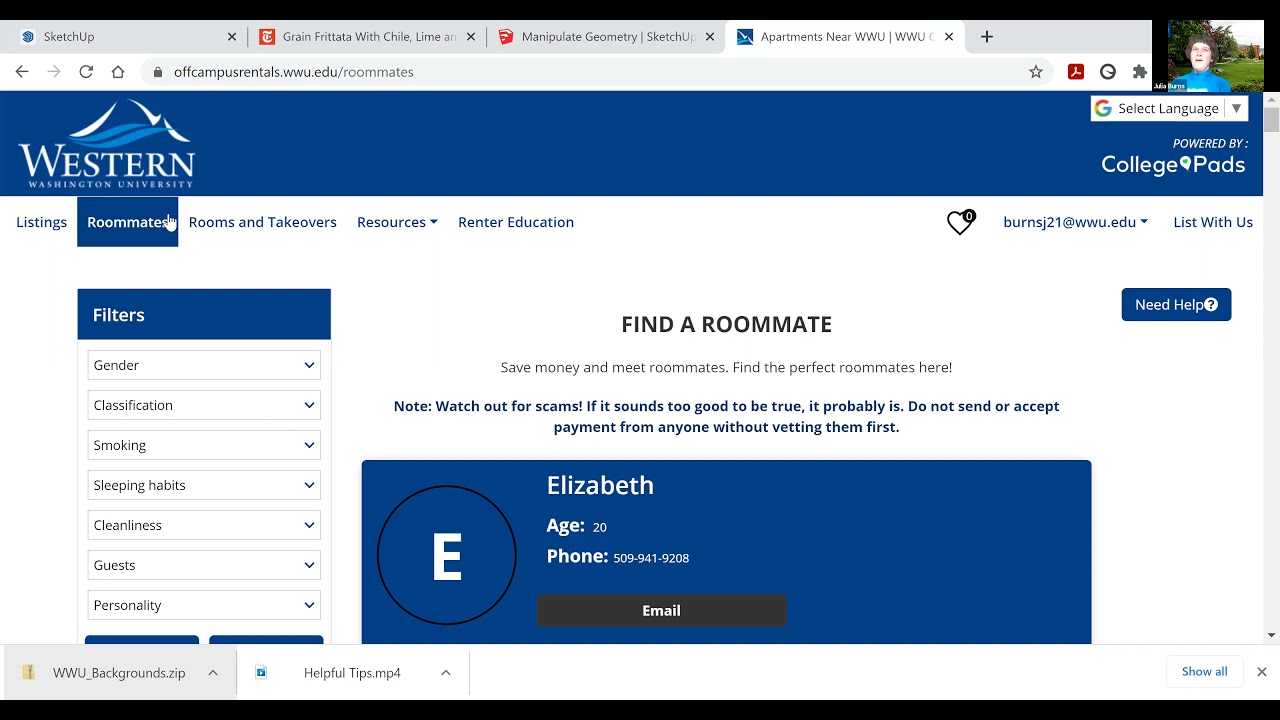Click the Elizabeth name heading

click(x=600, y=485)
